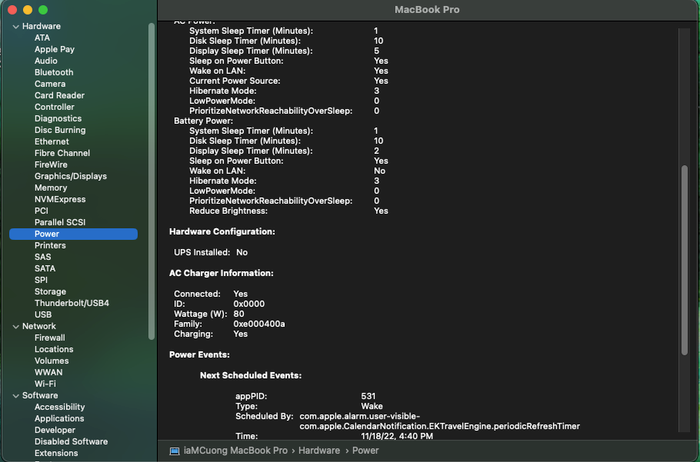The width and height of the screenshot is (700, 462).
Task: Click Hardware in the bottom path bar
Action: pyautogui.click(x=319, y=451)
